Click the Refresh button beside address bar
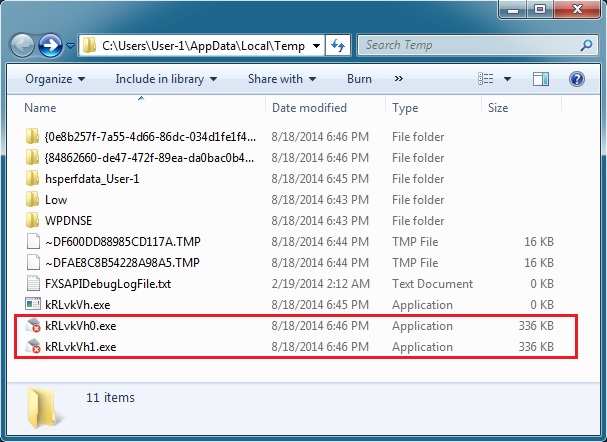This screenshot has height=442, width=607. pyautogui.click(x=338, y=46)
